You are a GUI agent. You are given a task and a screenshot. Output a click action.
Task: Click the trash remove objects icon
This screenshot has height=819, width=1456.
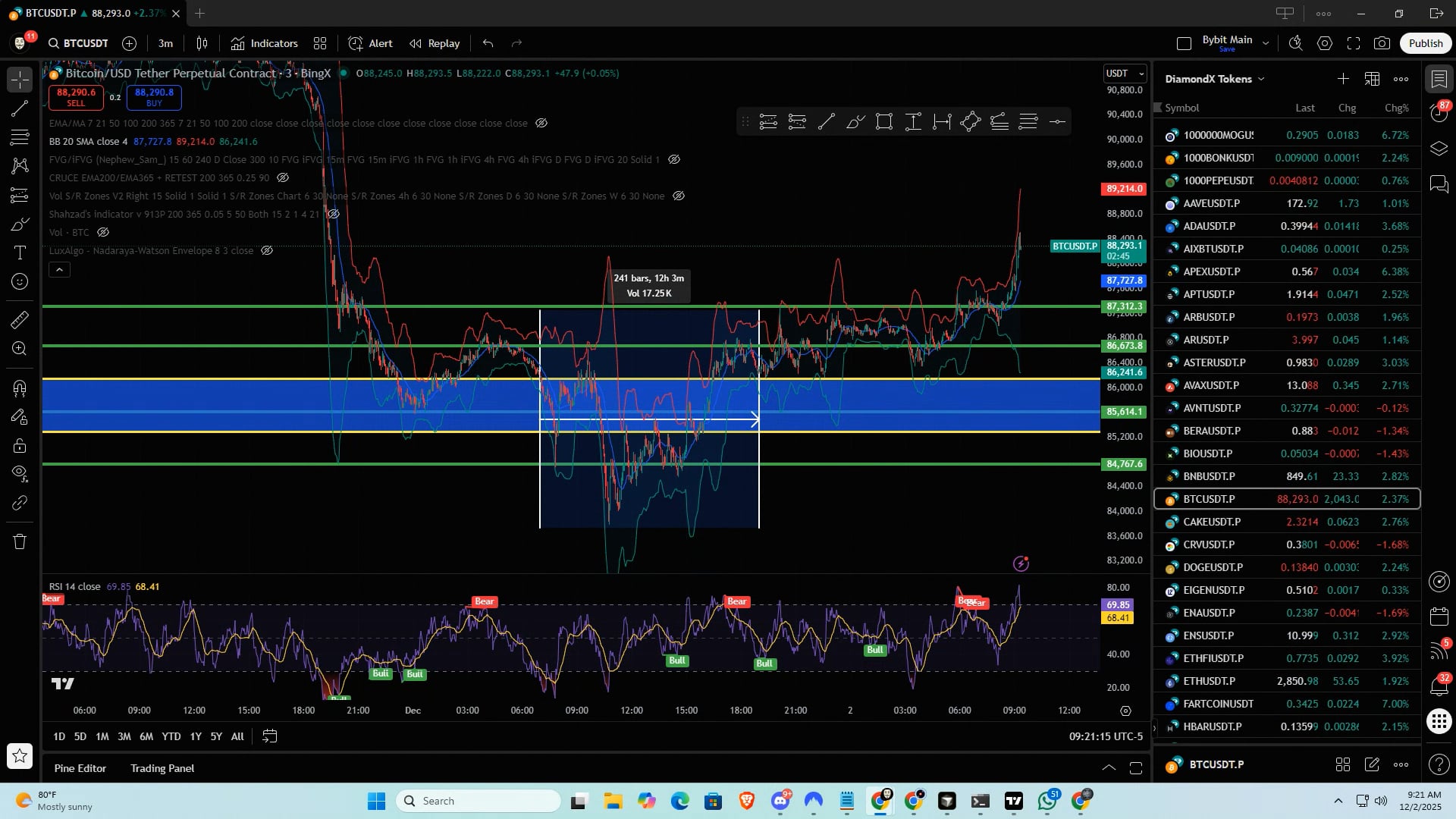[x=20, y=541]
